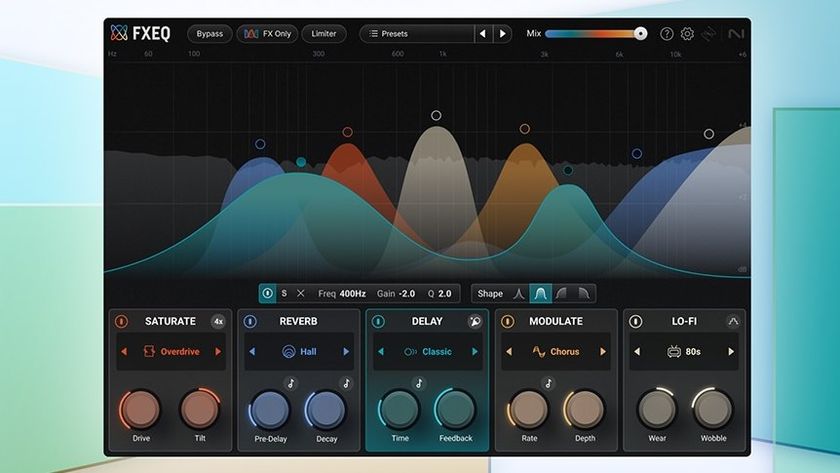The height and width of the screenshot is (473, 840).
Task: Click the Freq 400Hz value field
Action: pos(342,294)
